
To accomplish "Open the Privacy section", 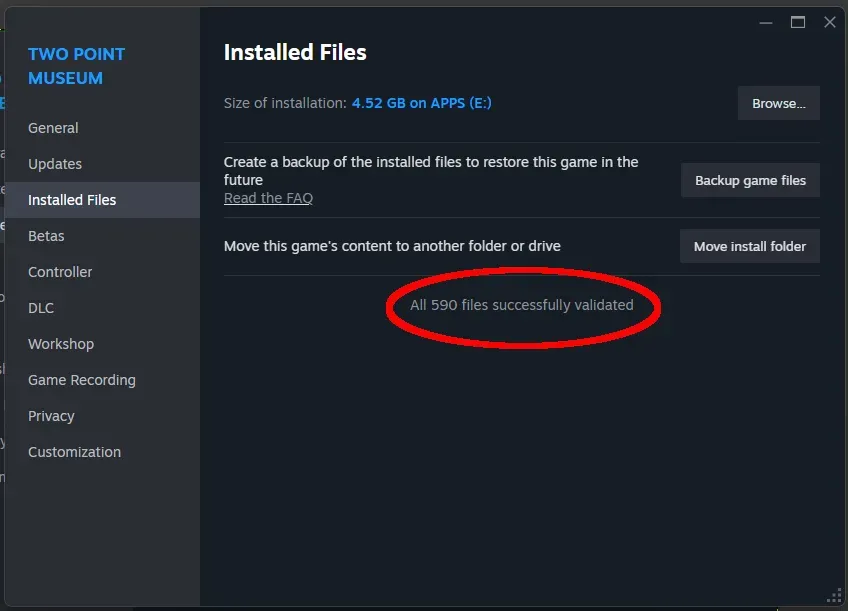I will click(51, 416).
